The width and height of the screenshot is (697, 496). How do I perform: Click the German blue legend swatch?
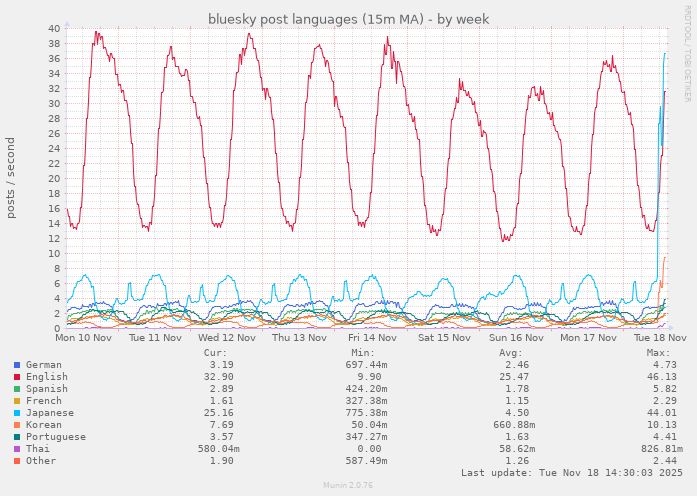17,365
